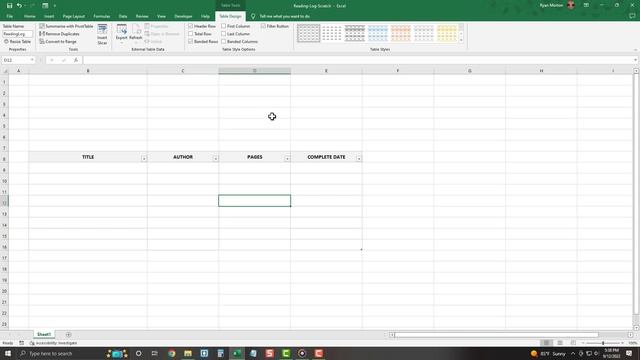Viewport: 640px width, 360px height.
Task: Click the taskbar search box
Action: pos(60,353)
